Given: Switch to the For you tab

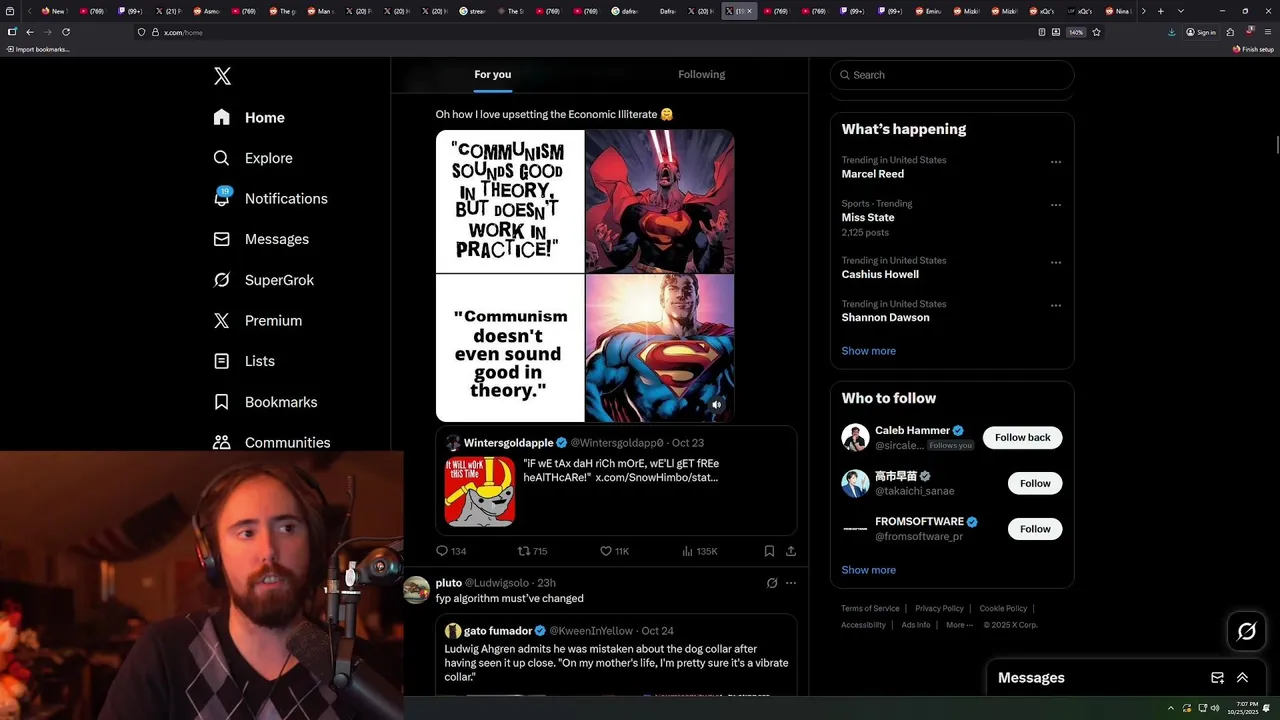Looking at the screenshot, I should coord(492,74).
